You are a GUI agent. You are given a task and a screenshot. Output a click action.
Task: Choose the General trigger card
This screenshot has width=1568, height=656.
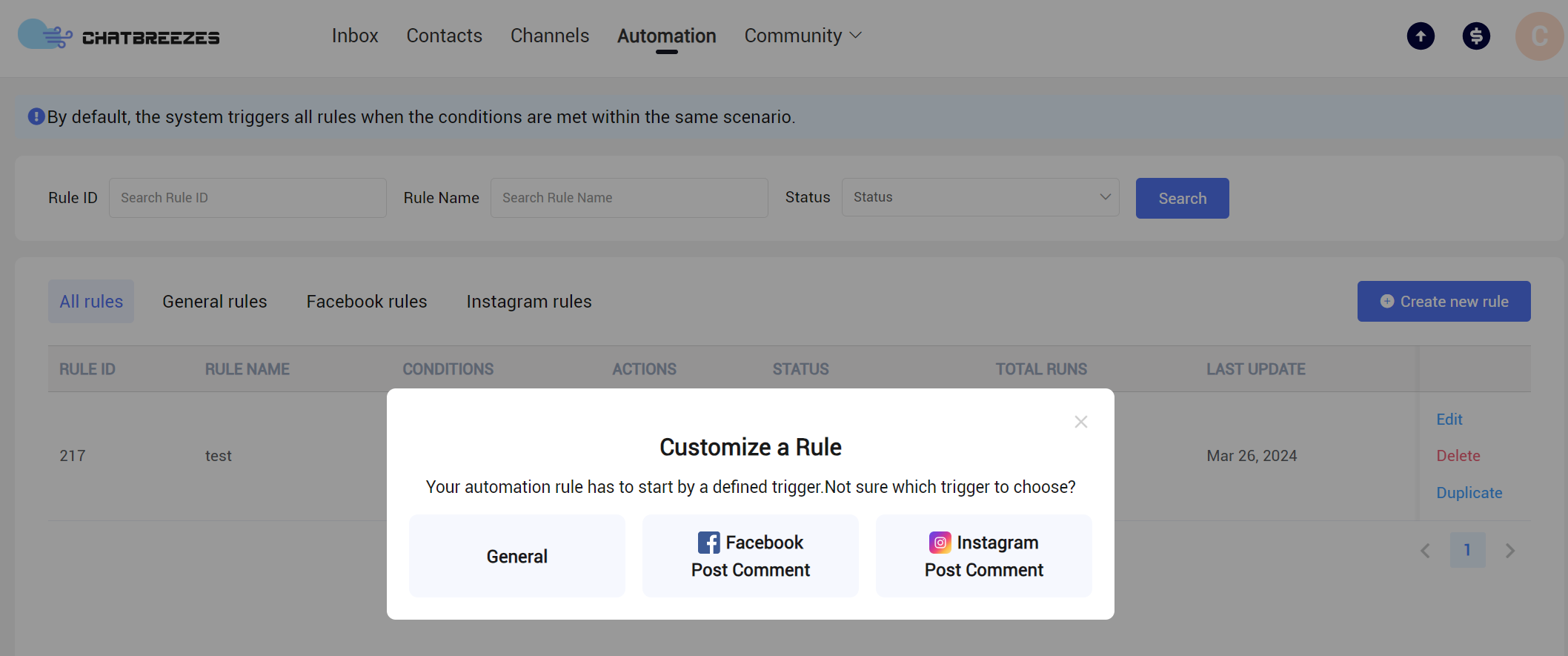click(x=517, y=556)
